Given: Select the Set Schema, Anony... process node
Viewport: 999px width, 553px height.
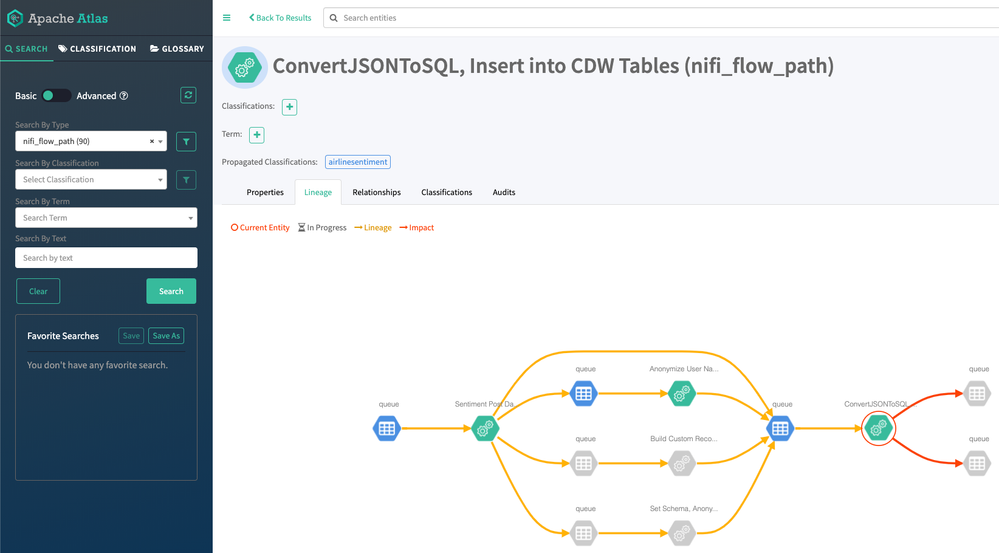Looking at the screenshot, I should point(682,533).
